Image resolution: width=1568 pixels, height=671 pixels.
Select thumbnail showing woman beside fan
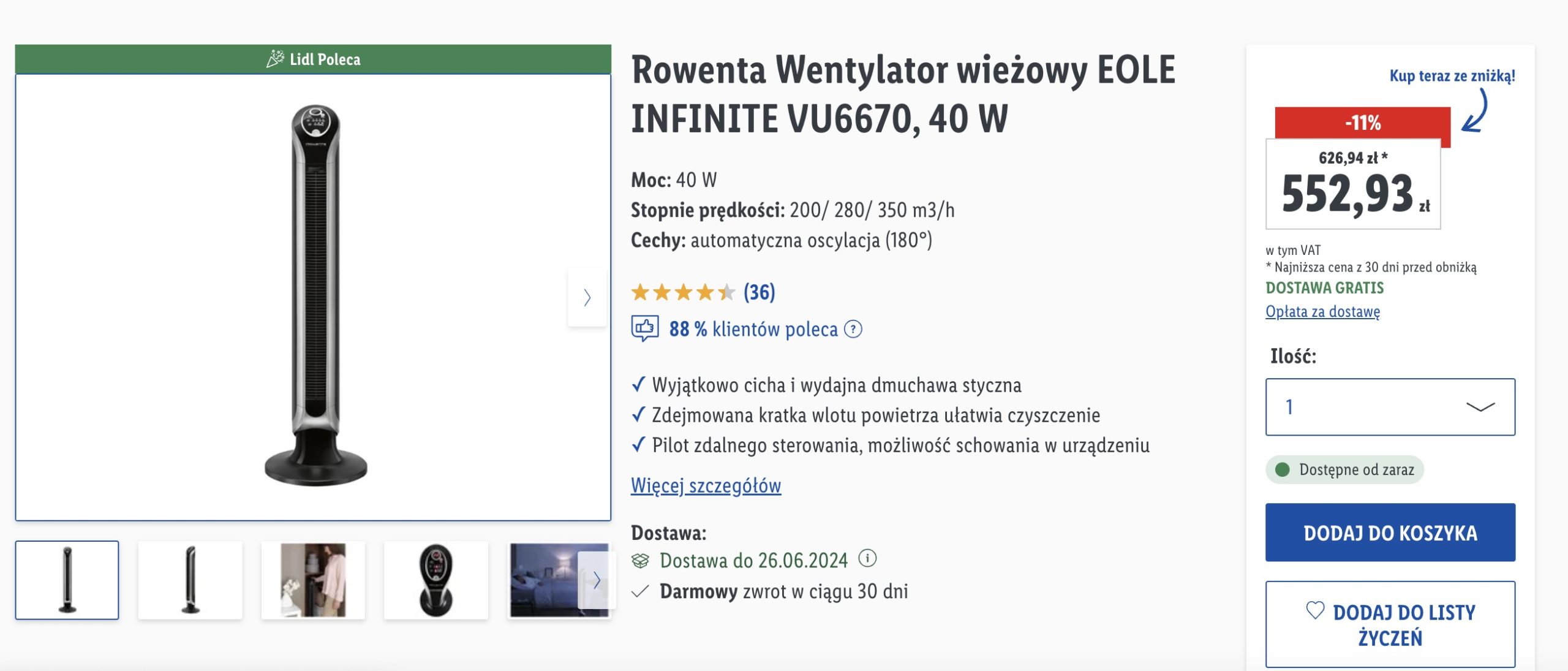click(x=313, y=580)
